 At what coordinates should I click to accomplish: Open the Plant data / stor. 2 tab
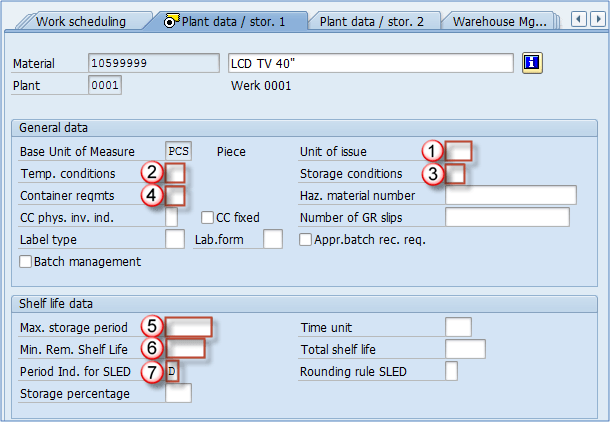coord(371,20)
